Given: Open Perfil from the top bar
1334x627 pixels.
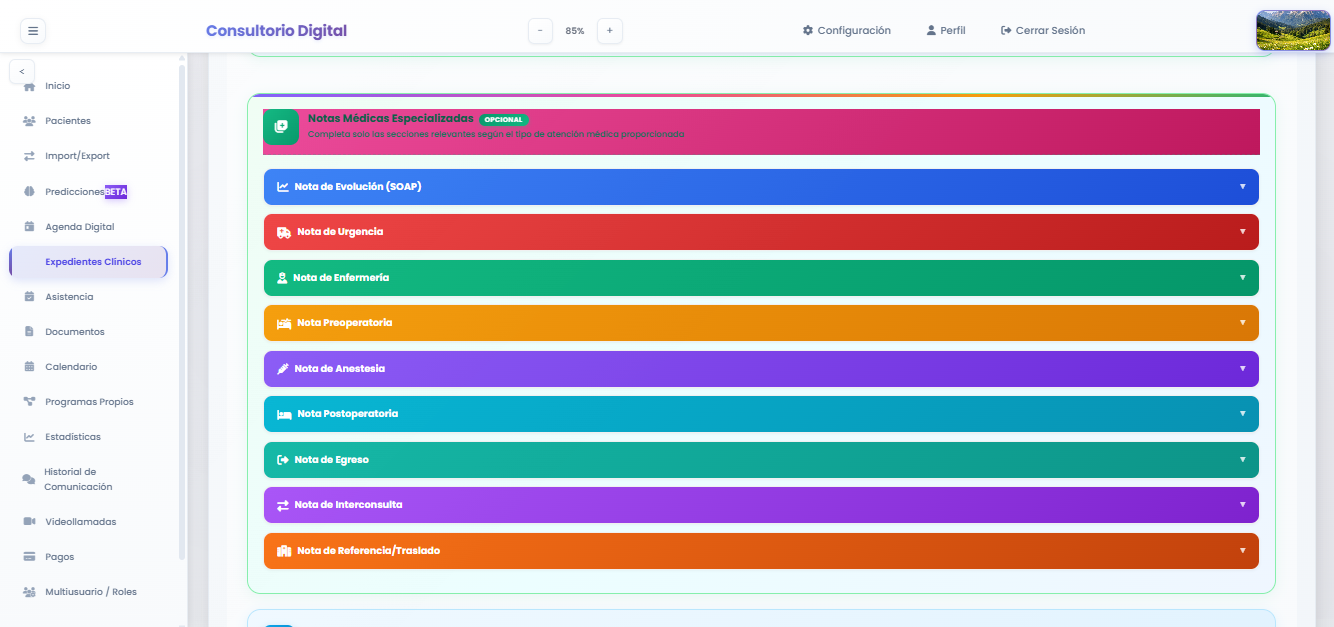Looking at the screenshot, I should pyautogui.click(x=946, y=31).
